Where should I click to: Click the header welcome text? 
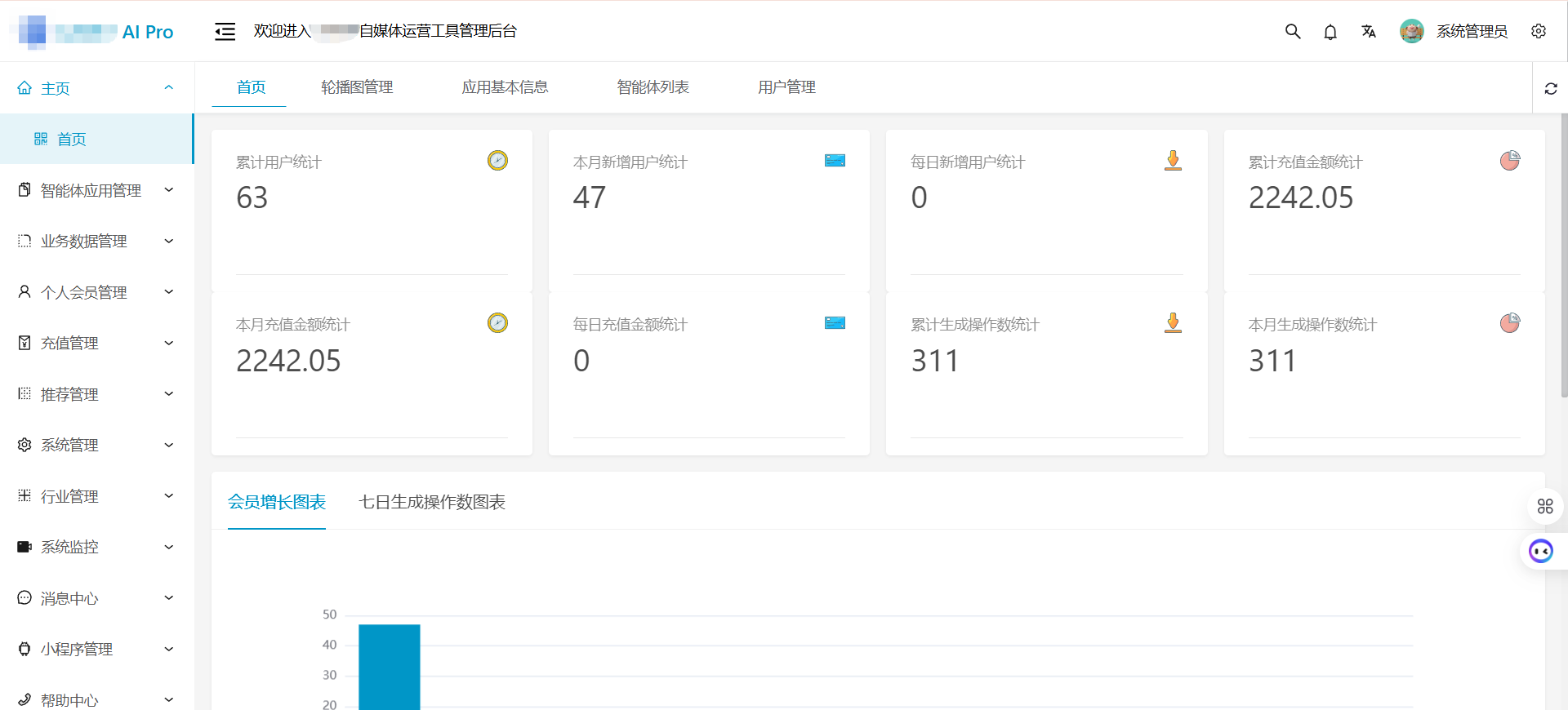point(385,31)
